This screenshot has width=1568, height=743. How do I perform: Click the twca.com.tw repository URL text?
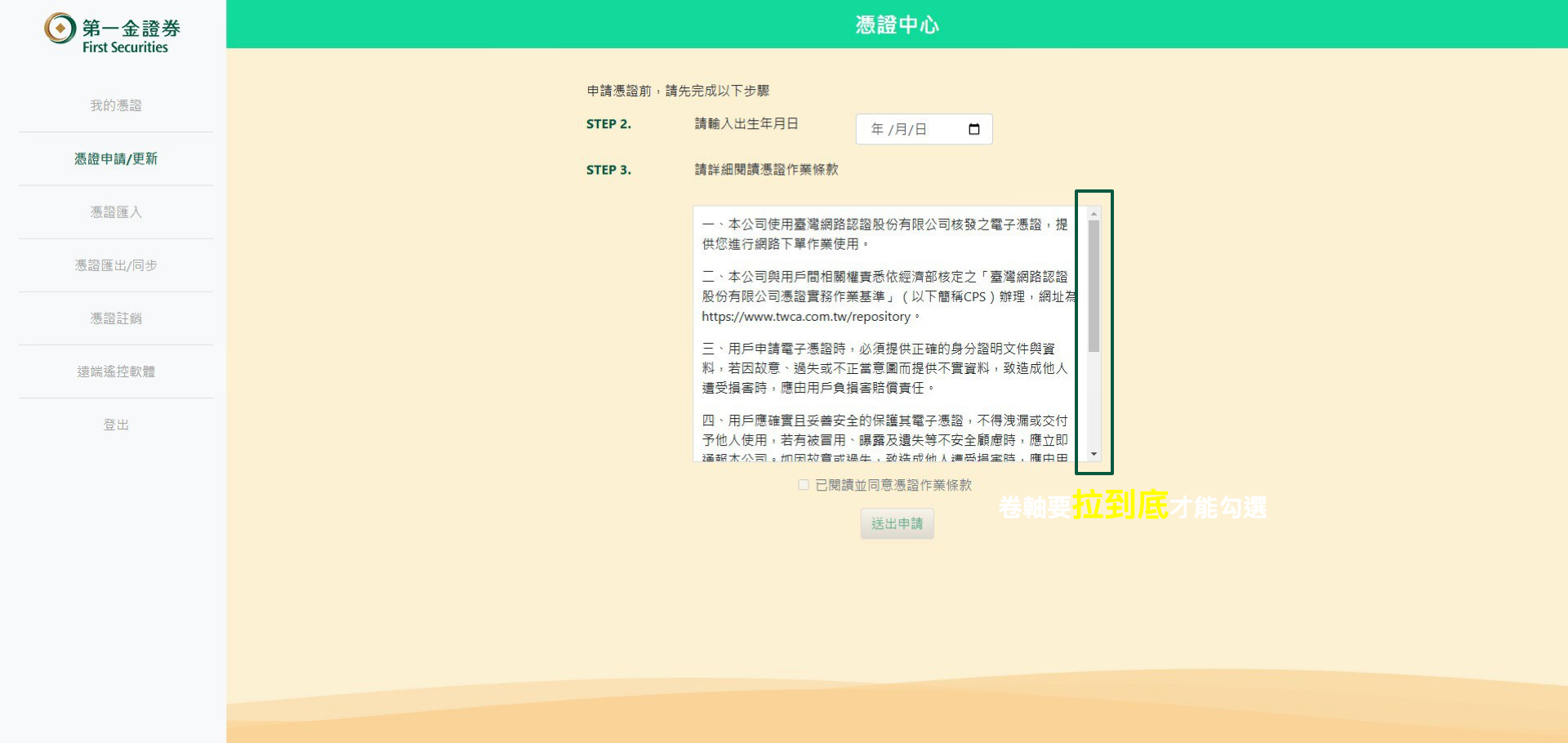805,317
